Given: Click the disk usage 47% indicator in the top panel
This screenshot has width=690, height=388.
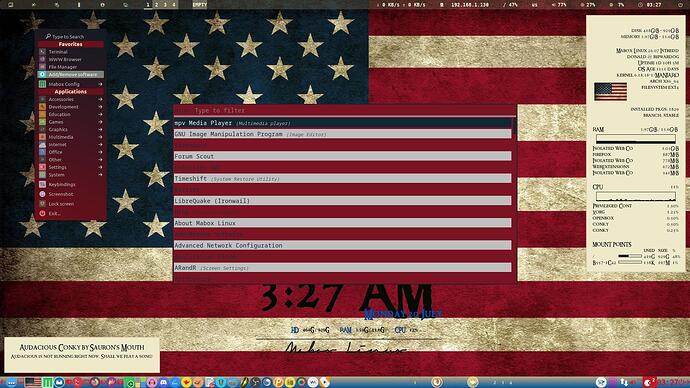Looking at the screenshot, I should point(510,5).
